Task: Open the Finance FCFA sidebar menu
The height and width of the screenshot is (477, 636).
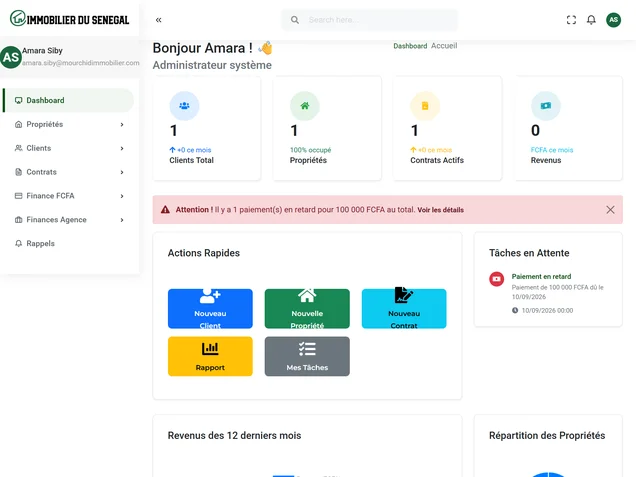Action: point(69,196)
